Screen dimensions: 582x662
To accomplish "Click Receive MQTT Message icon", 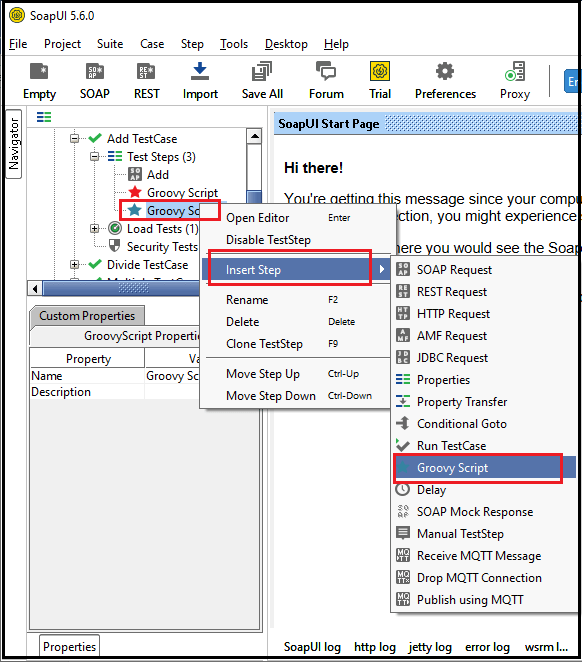I will (x=403, y=555).
